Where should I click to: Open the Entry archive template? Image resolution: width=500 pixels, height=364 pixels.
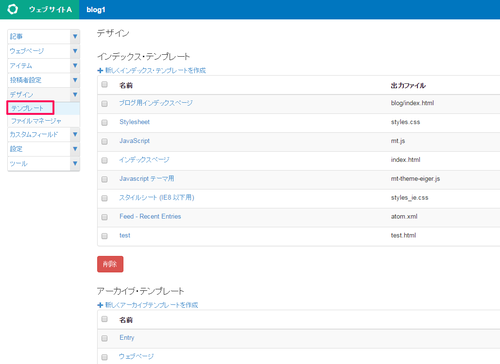pos(127,338)
